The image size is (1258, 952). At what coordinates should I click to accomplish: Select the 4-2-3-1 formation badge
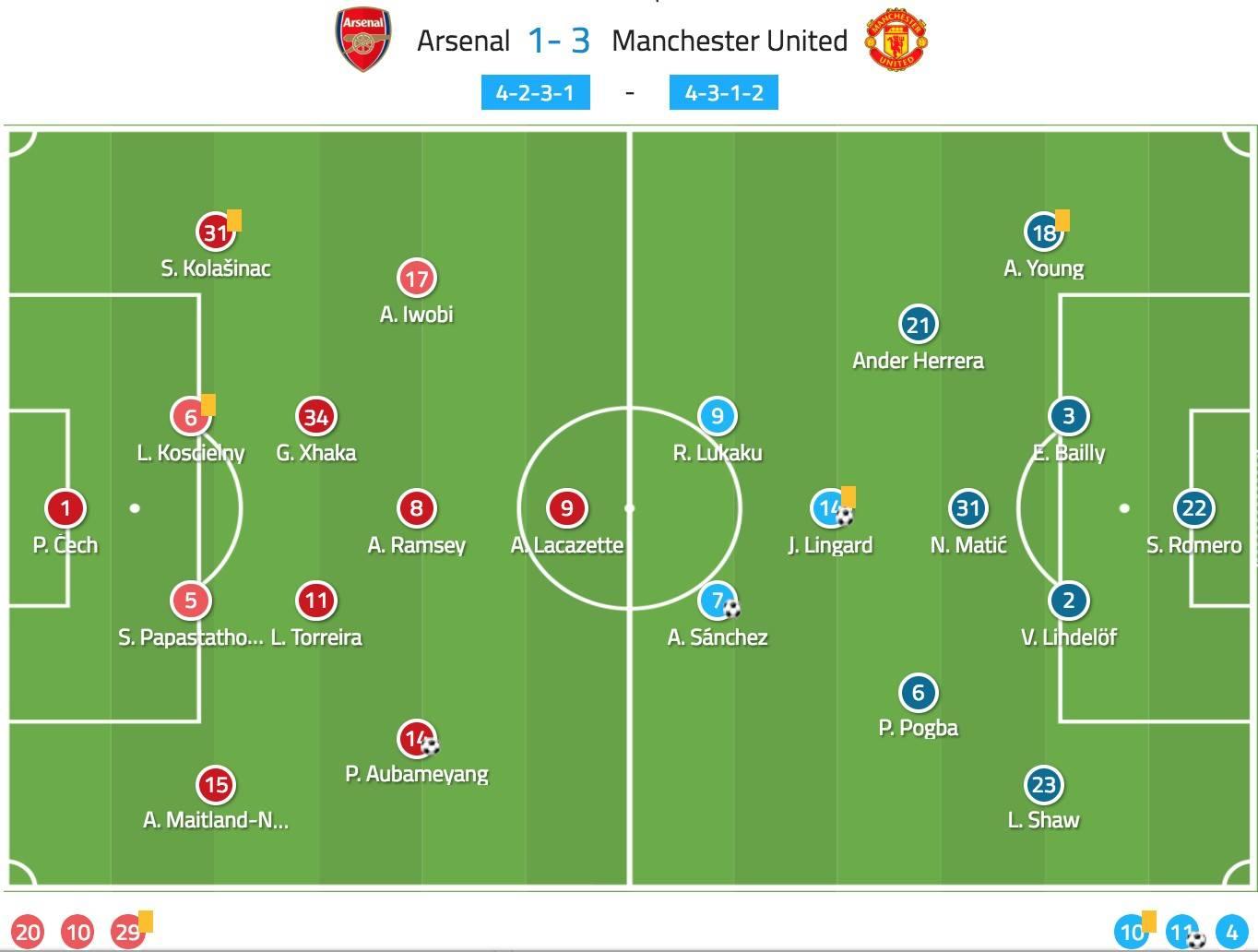(535, 93)
